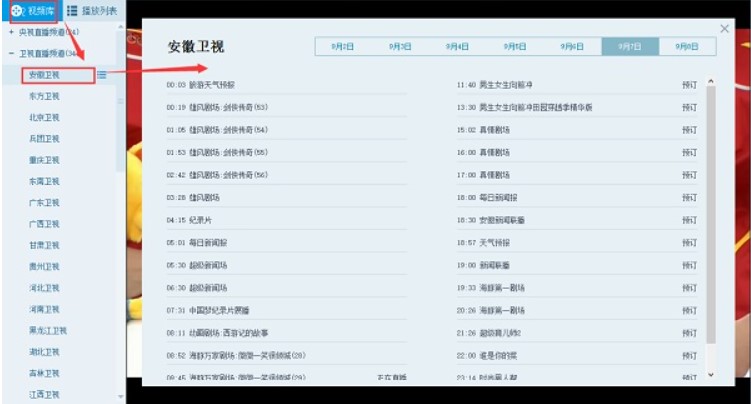View the schedule for 9月7日
The image size is (751, 404).
pyautogui.click(x=630, y=46)
